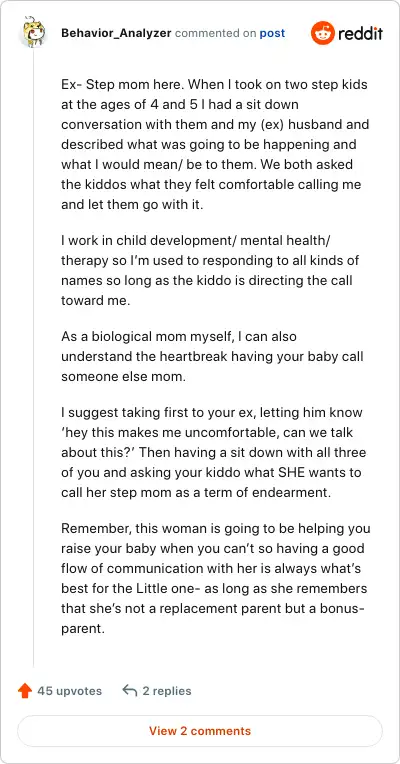Open the "2 replies" link
The width and height of the screenshot is (400, 764).
click(x=167, y=690)
